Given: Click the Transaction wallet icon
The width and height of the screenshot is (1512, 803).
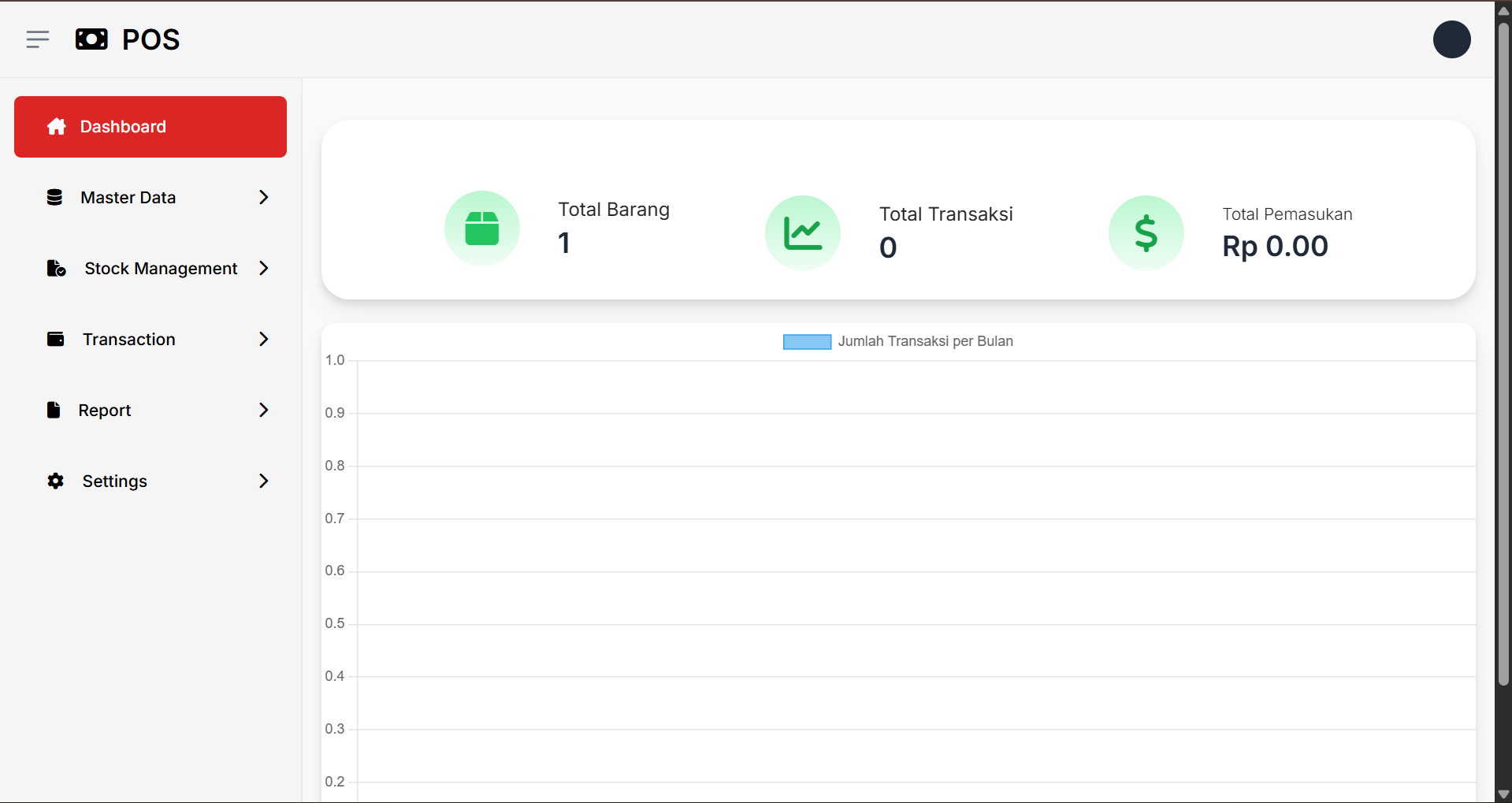Looking at the screenshot, I should pos(55,340).
